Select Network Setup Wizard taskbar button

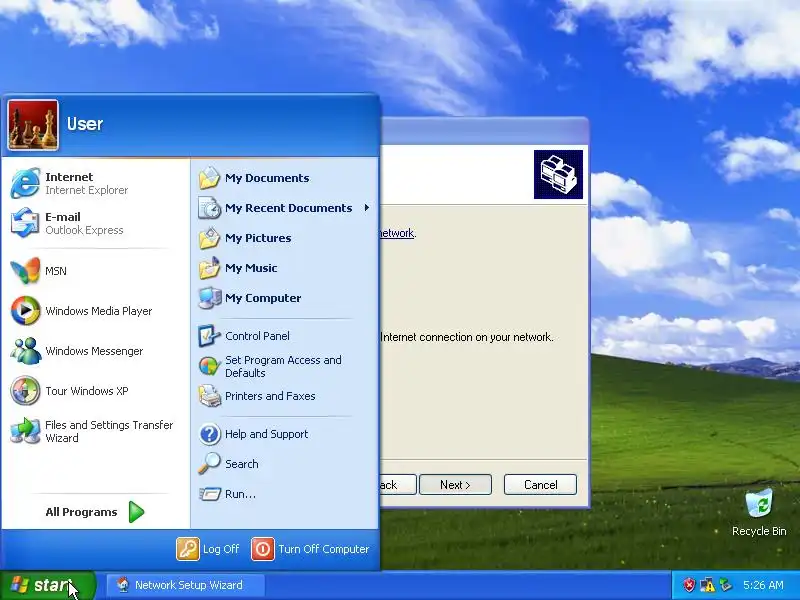click(x=186, y=585)
